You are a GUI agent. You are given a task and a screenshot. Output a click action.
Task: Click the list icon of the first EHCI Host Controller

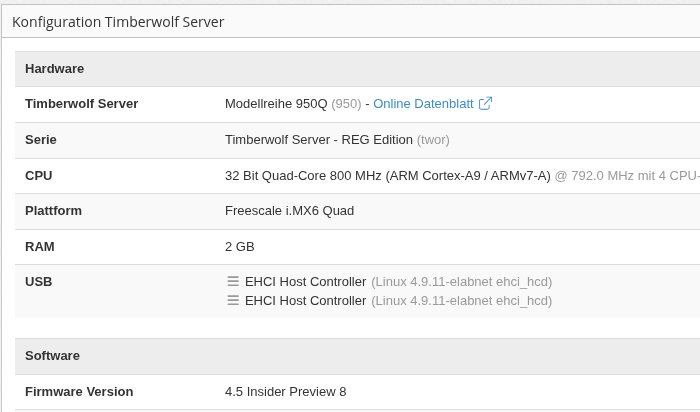coord(233,281)
